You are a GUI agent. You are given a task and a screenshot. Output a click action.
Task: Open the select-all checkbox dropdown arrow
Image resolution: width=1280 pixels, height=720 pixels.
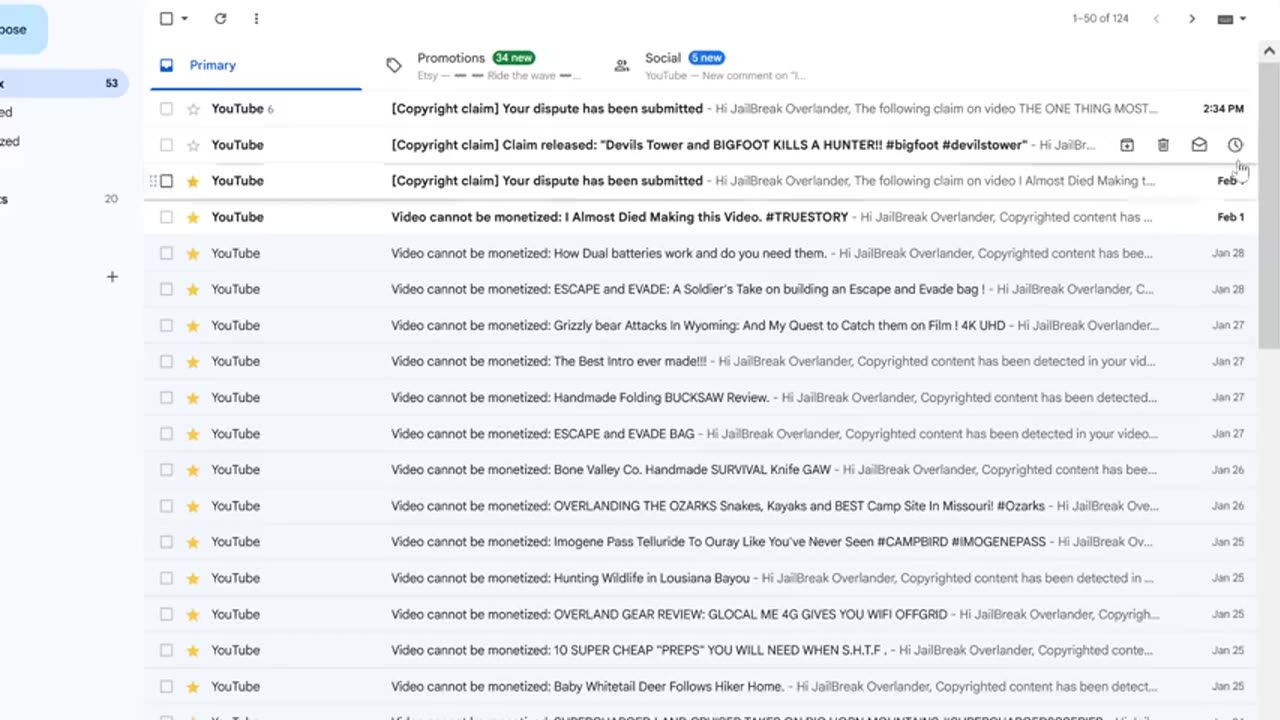(184, 18)
